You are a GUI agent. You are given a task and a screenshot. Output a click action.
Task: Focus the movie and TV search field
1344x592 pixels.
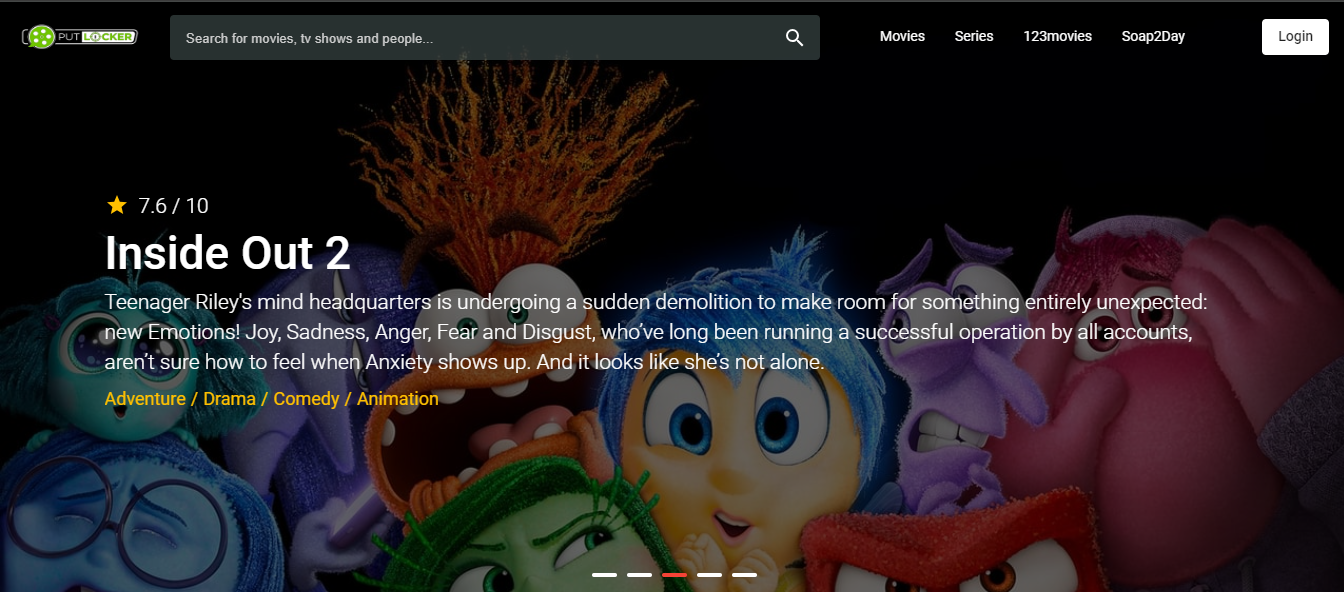[495, 38]
